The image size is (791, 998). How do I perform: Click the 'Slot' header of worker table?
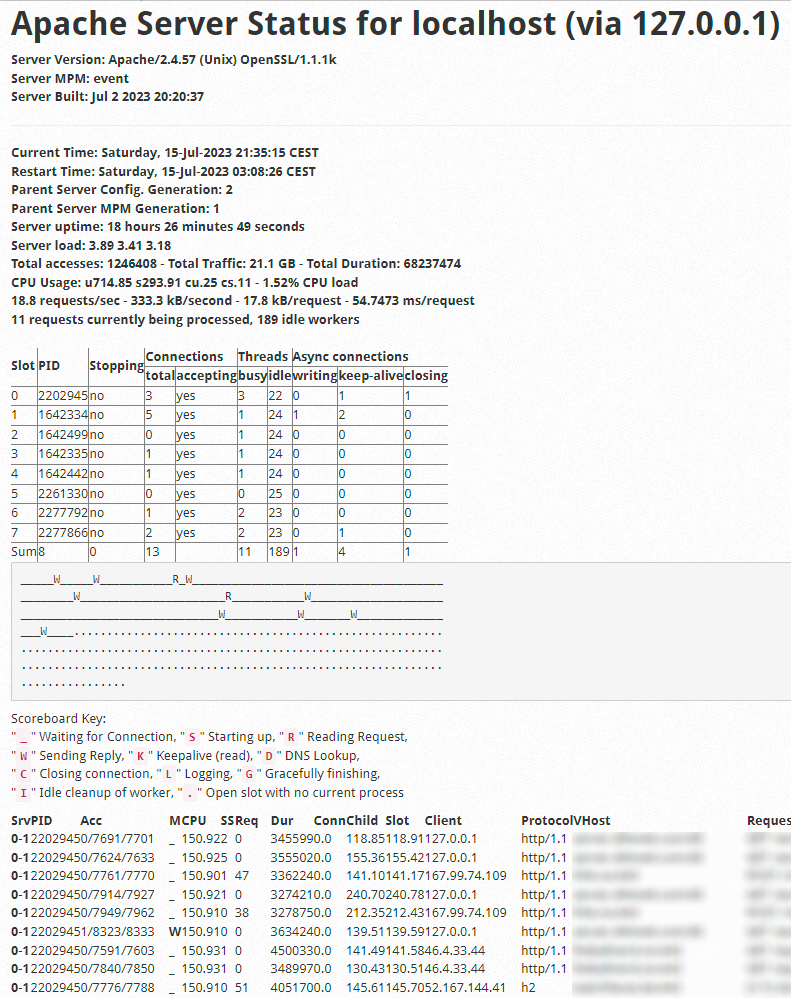(23, 366)
